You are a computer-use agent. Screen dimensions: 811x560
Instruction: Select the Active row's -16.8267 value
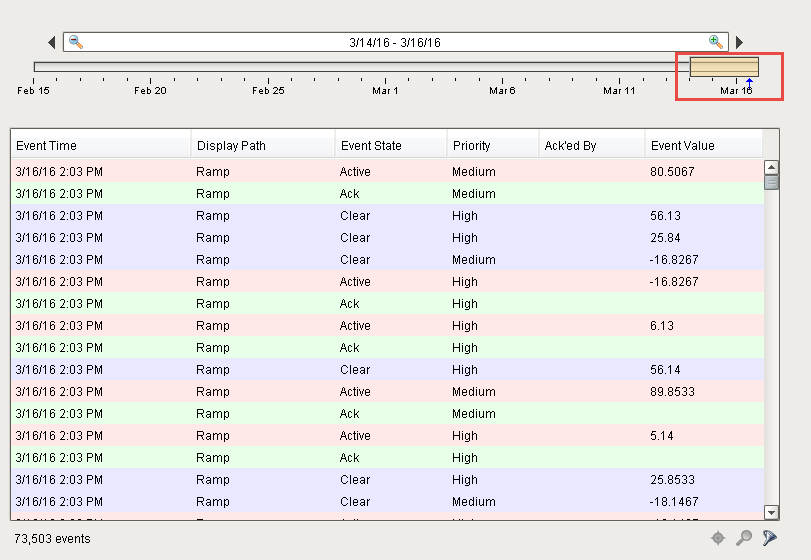[x=674, y=282]
